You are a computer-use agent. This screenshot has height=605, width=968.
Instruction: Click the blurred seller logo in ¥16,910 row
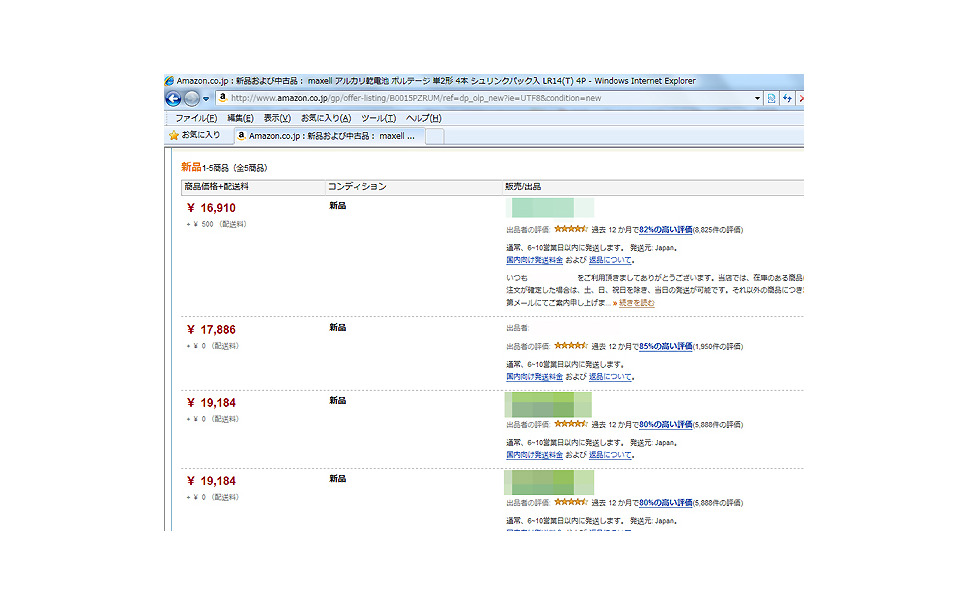(549, 207)
